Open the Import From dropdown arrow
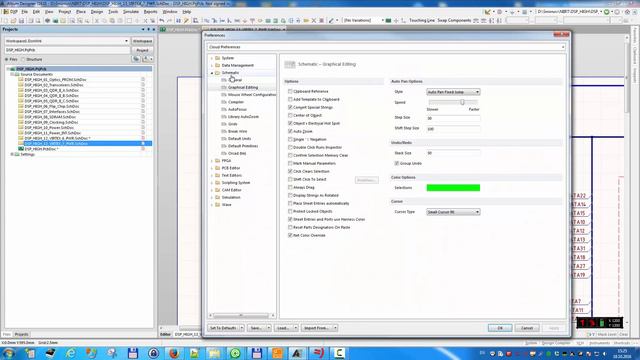This screenshot has width=640, height=360. (x=335, y=328)
